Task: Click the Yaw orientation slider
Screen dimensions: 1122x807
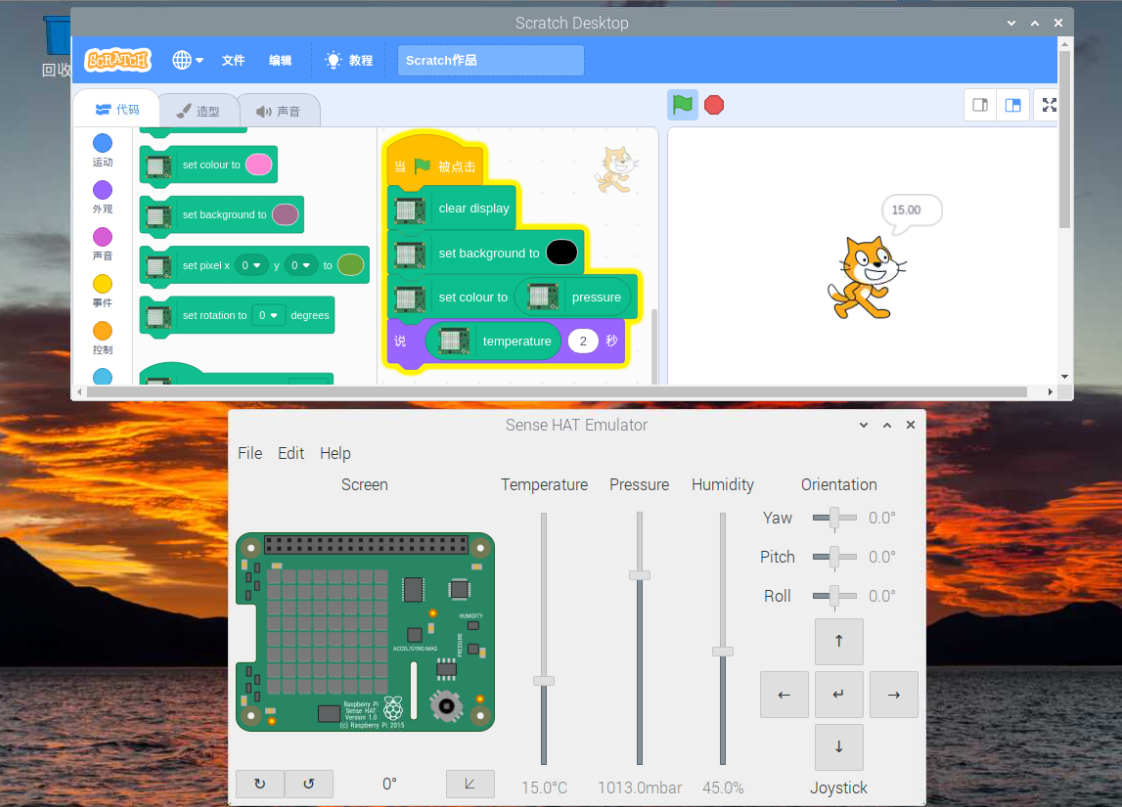Action: tap(834, 518)
